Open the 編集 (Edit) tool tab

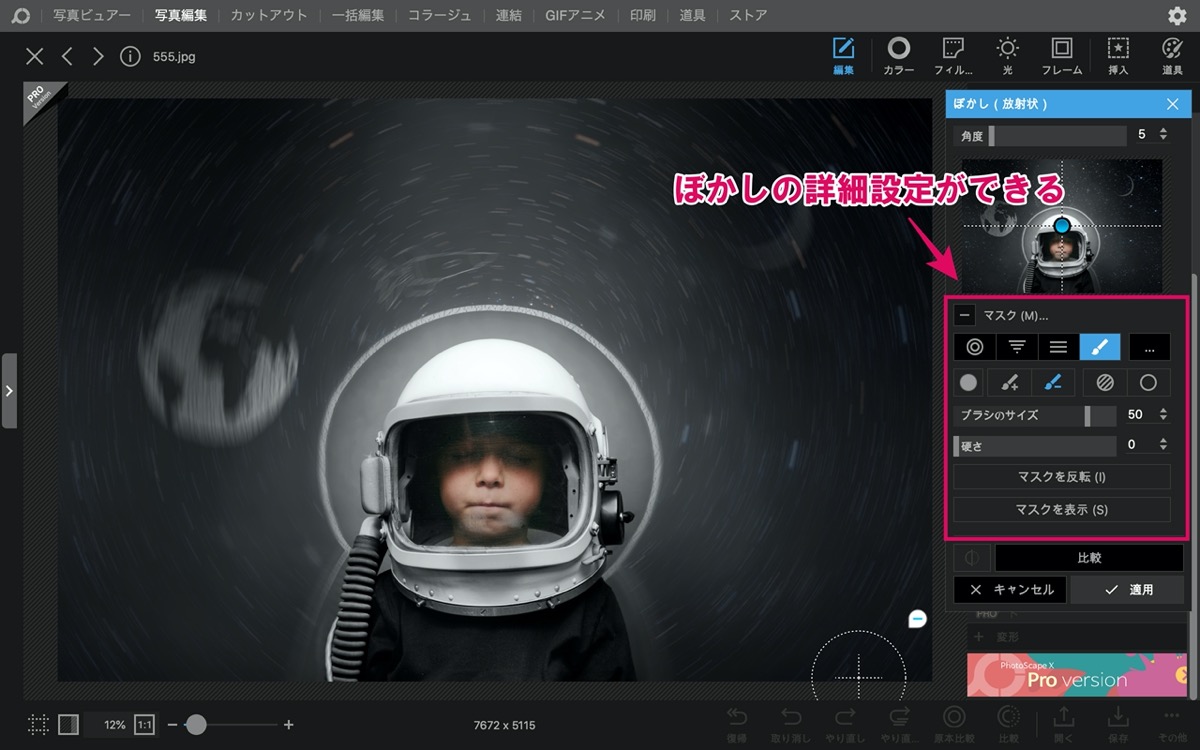[843, 56]
